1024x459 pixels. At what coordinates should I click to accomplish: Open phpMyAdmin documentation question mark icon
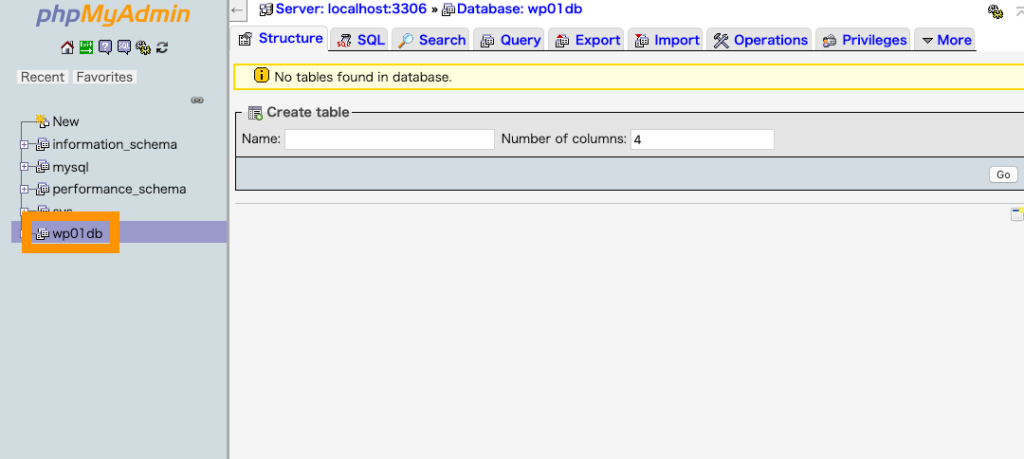[x=105, y=47]
